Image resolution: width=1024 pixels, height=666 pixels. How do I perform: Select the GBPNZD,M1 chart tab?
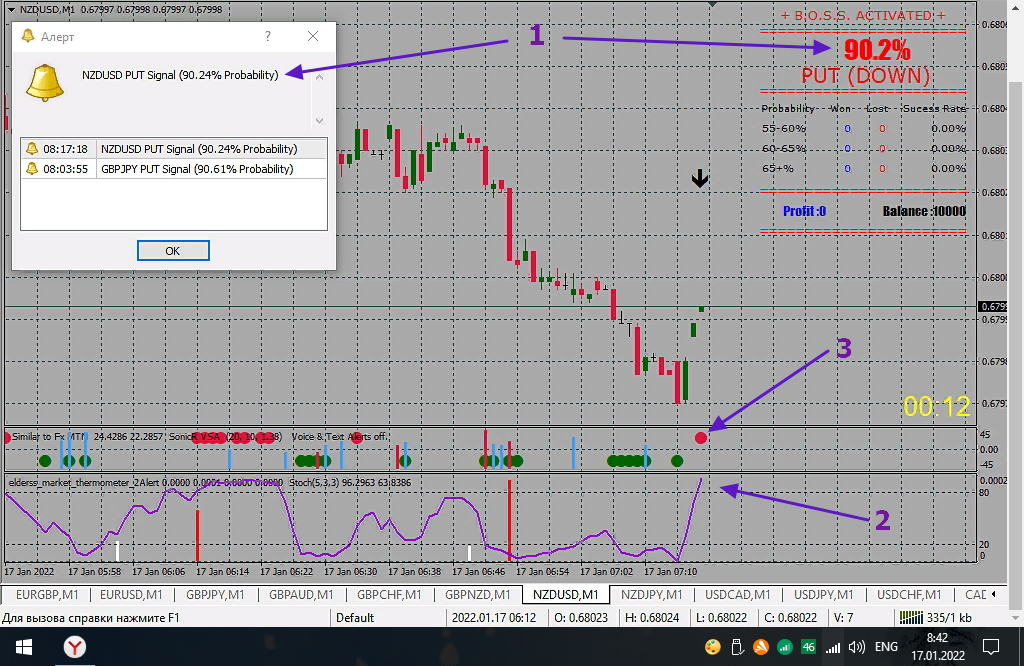477,595
